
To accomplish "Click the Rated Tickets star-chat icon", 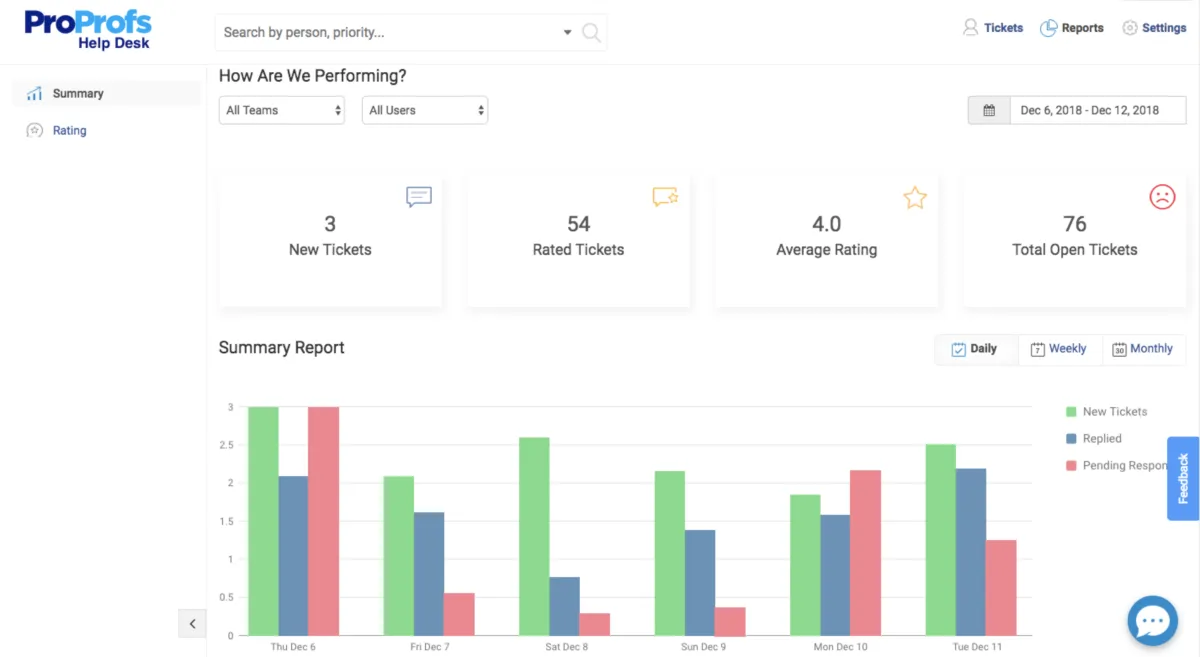I will click(x=665, y=196).
